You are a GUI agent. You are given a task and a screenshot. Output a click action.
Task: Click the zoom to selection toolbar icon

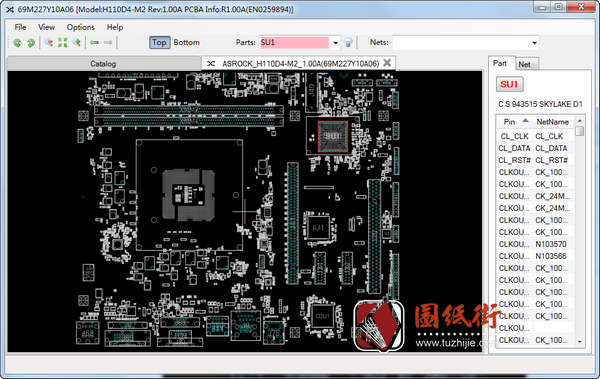(49, 42)
